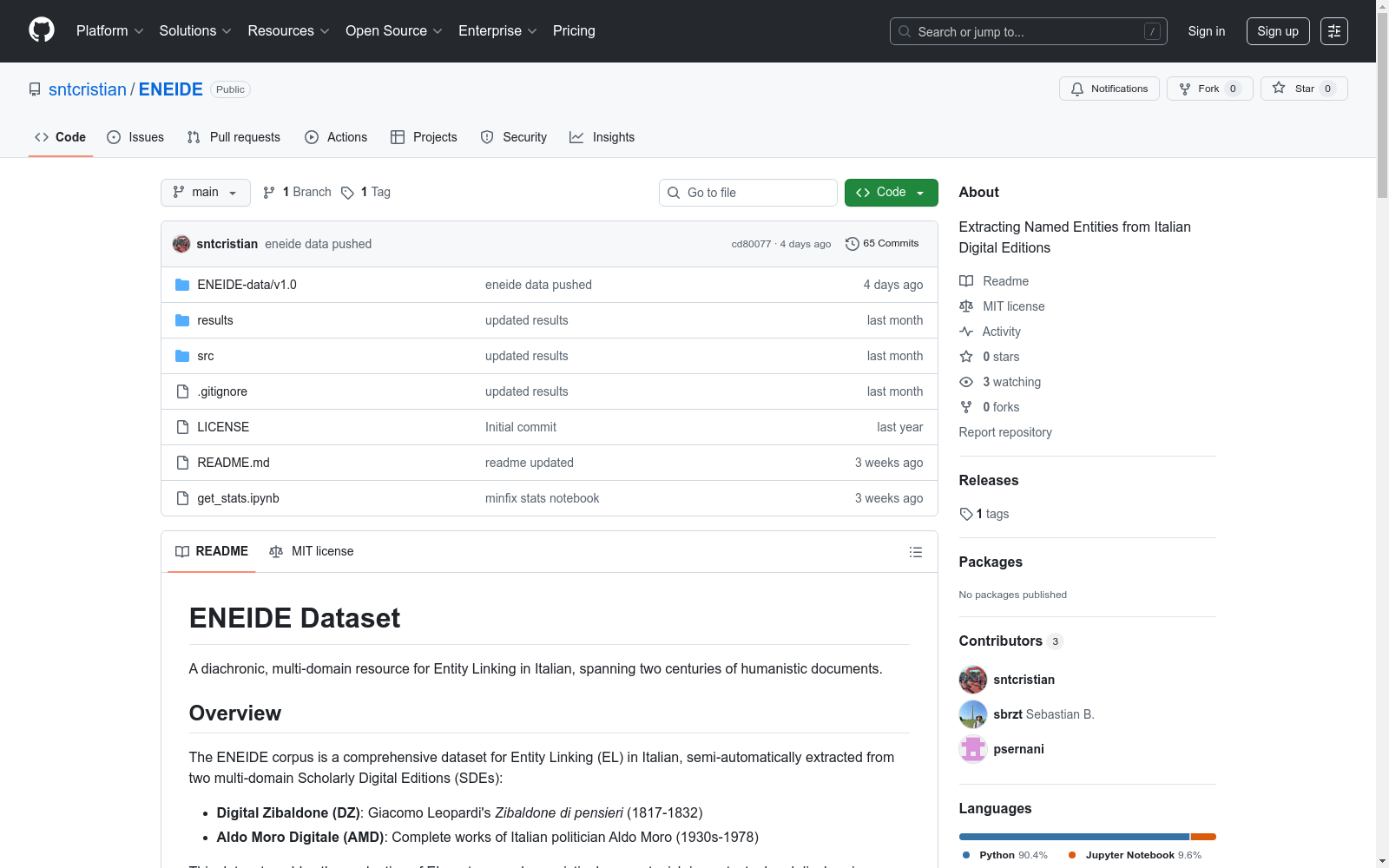Open MIT license link in About sidebar
This screenshot has height=868, width=1389.
point(1002,306)
